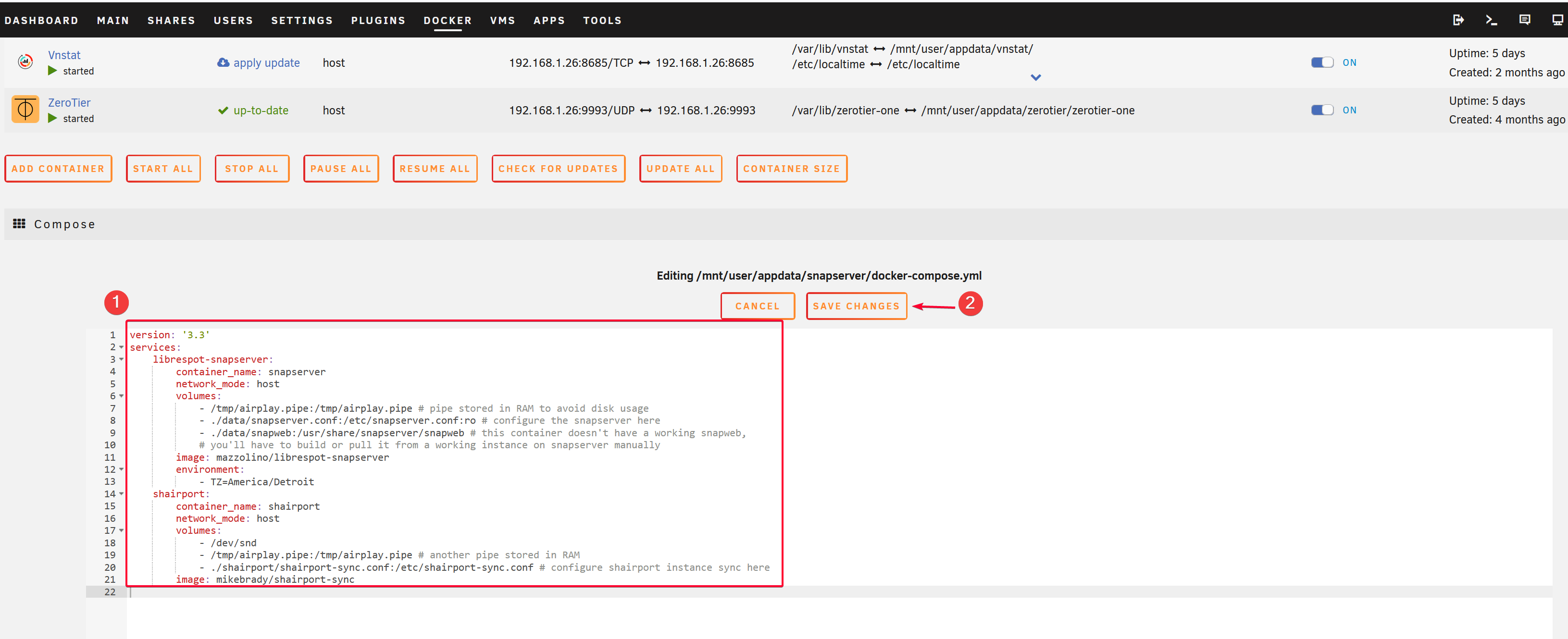
Task: Open the terminal icon in top bar
Action: [x=1491, y=20]
